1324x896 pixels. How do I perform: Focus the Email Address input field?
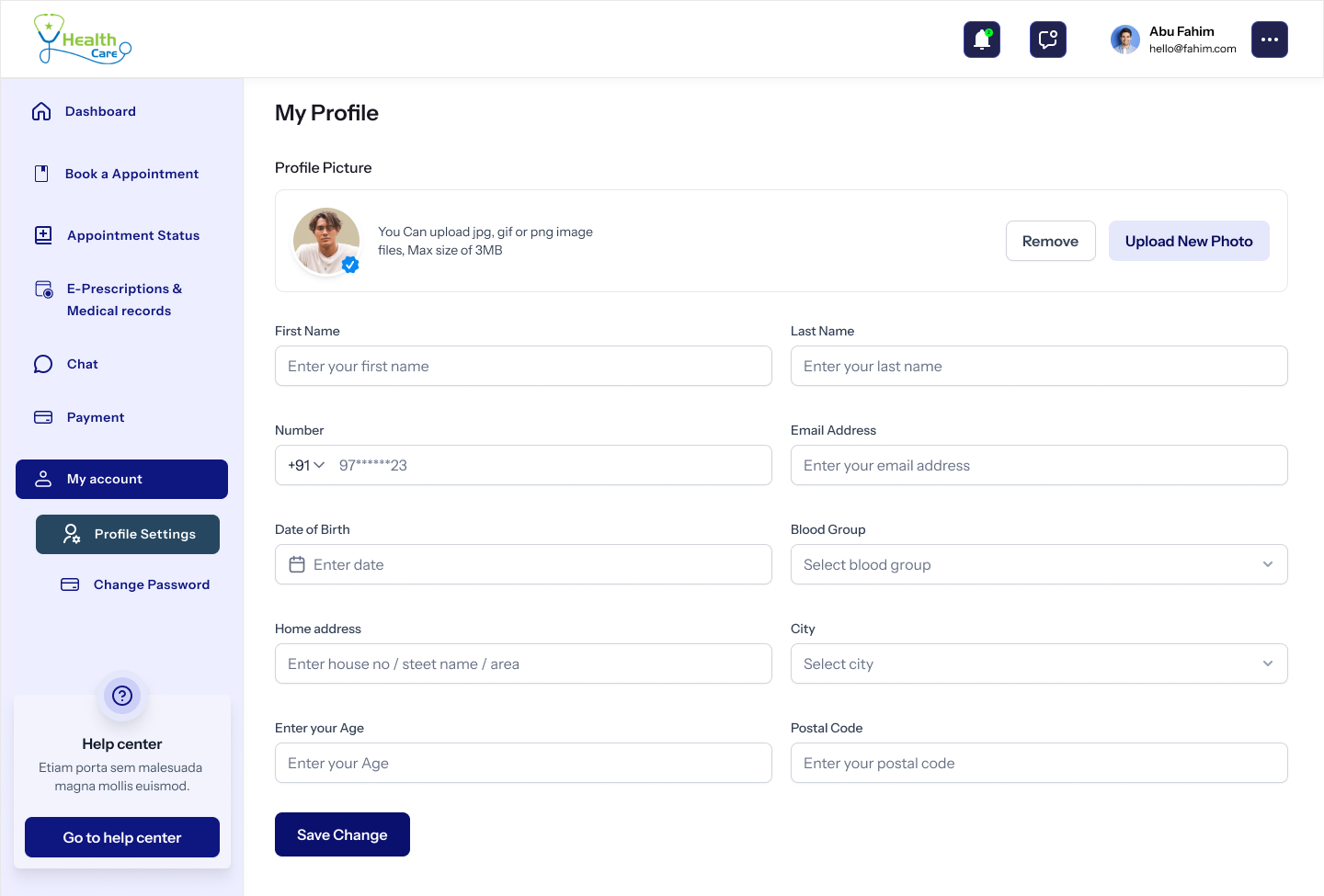coord(1039,465)
